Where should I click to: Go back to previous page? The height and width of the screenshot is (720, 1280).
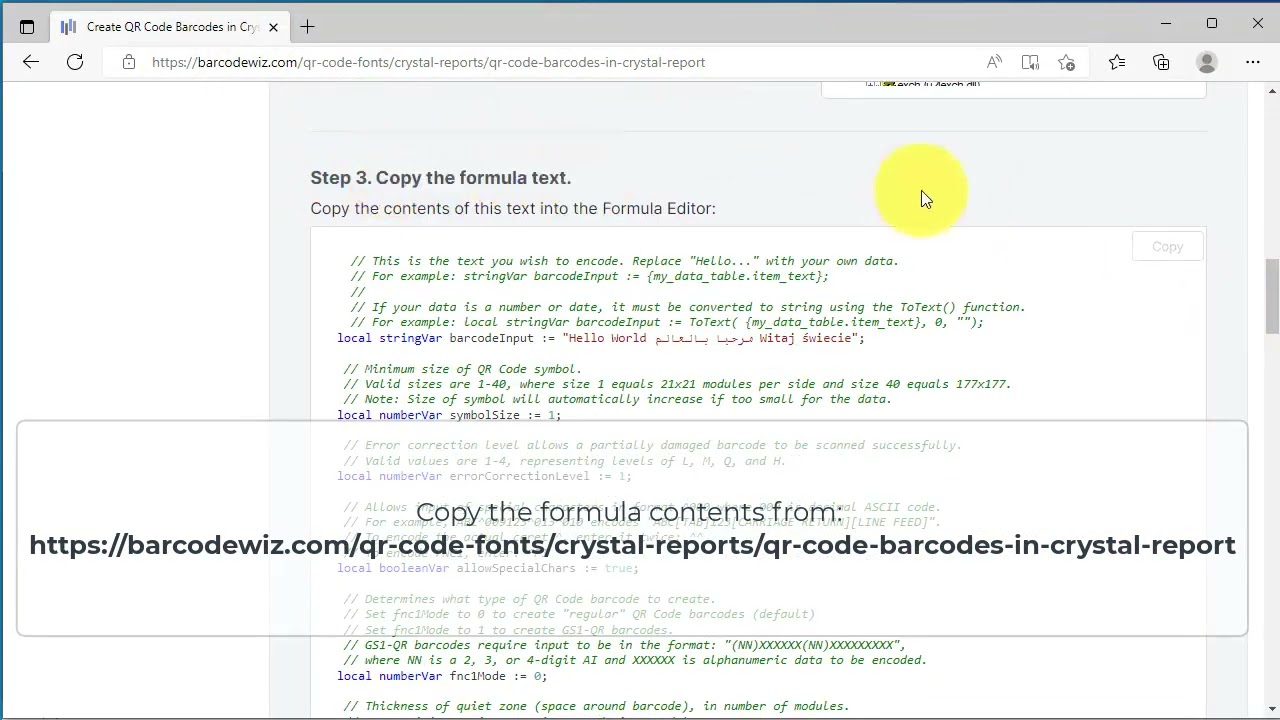(31, 62)
